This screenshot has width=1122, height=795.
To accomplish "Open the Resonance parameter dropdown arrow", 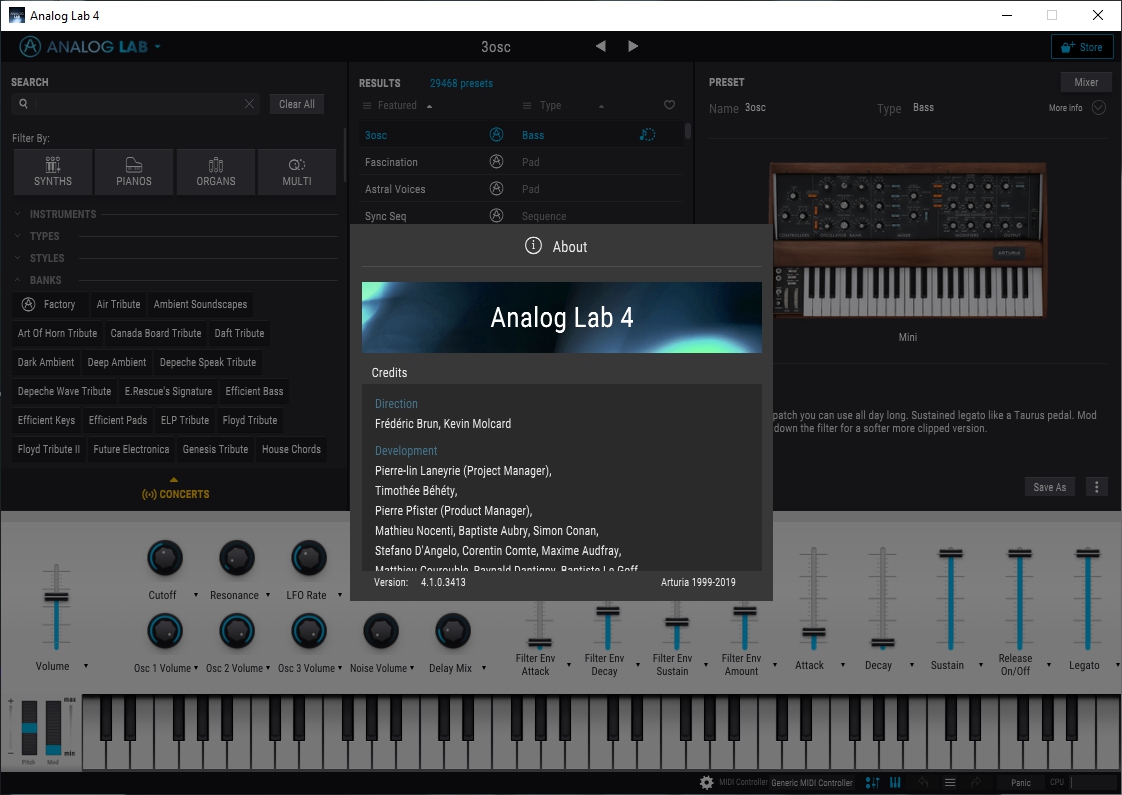I will [268, 595].
